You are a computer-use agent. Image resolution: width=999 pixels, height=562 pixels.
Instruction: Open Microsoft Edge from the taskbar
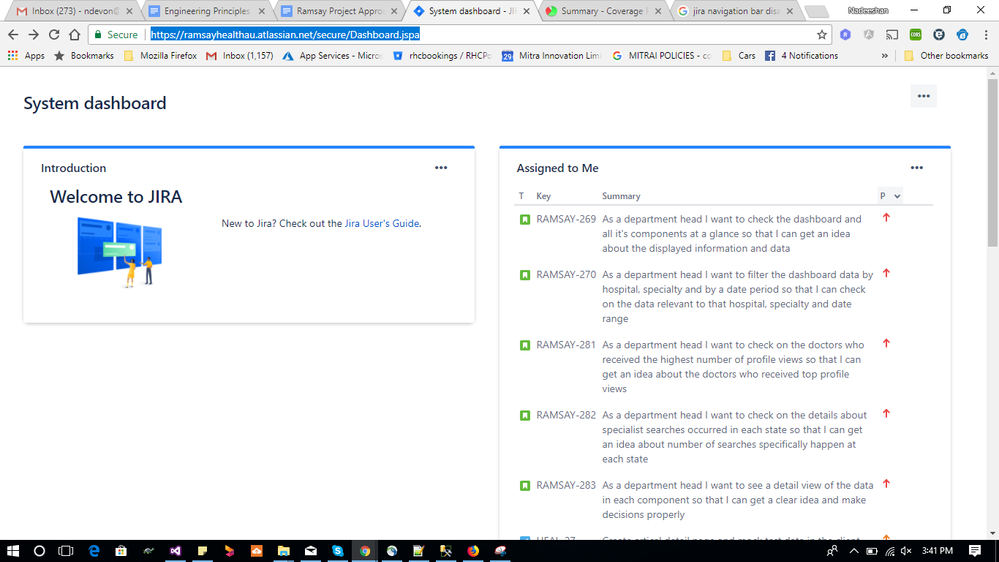tap(94, 551)
